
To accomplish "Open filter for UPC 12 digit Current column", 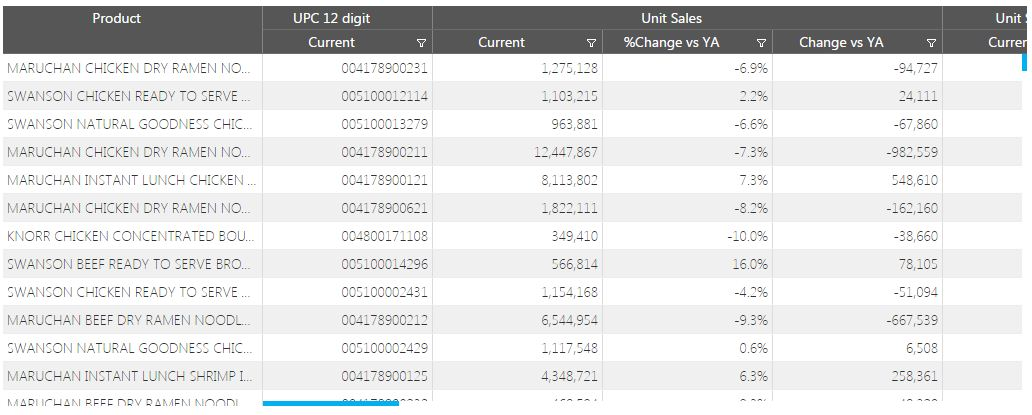I will (421, 43).
